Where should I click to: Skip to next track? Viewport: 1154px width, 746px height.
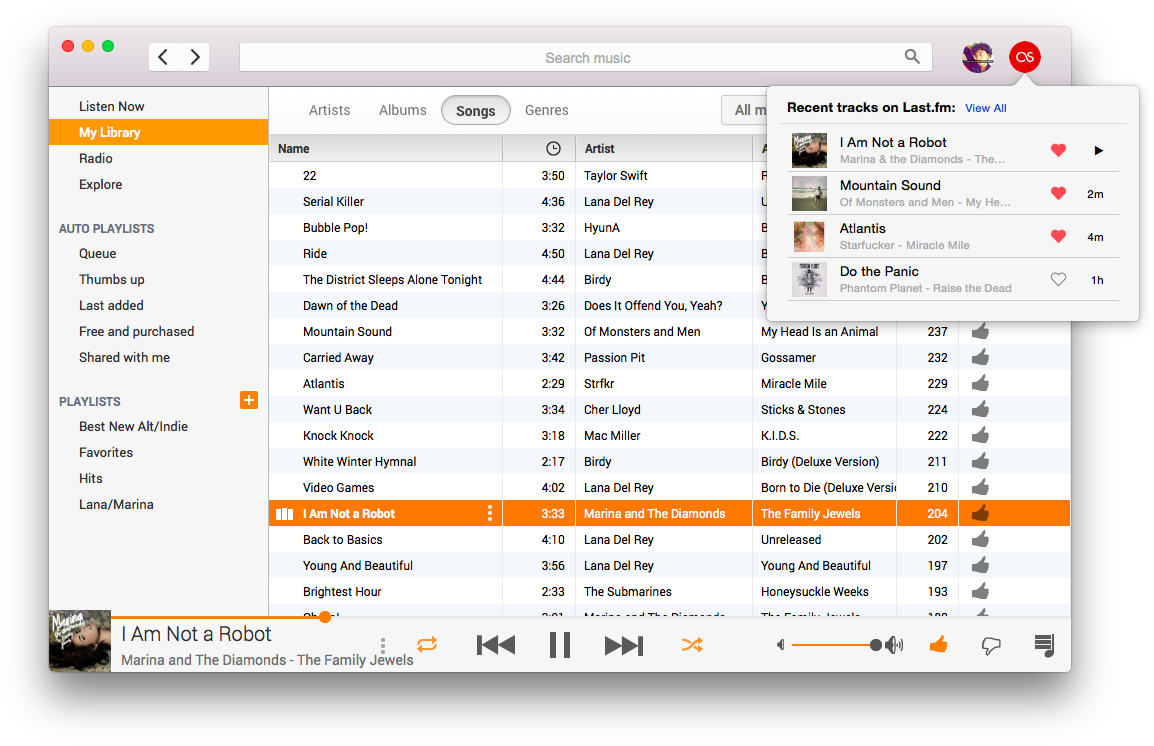[624, 645]
